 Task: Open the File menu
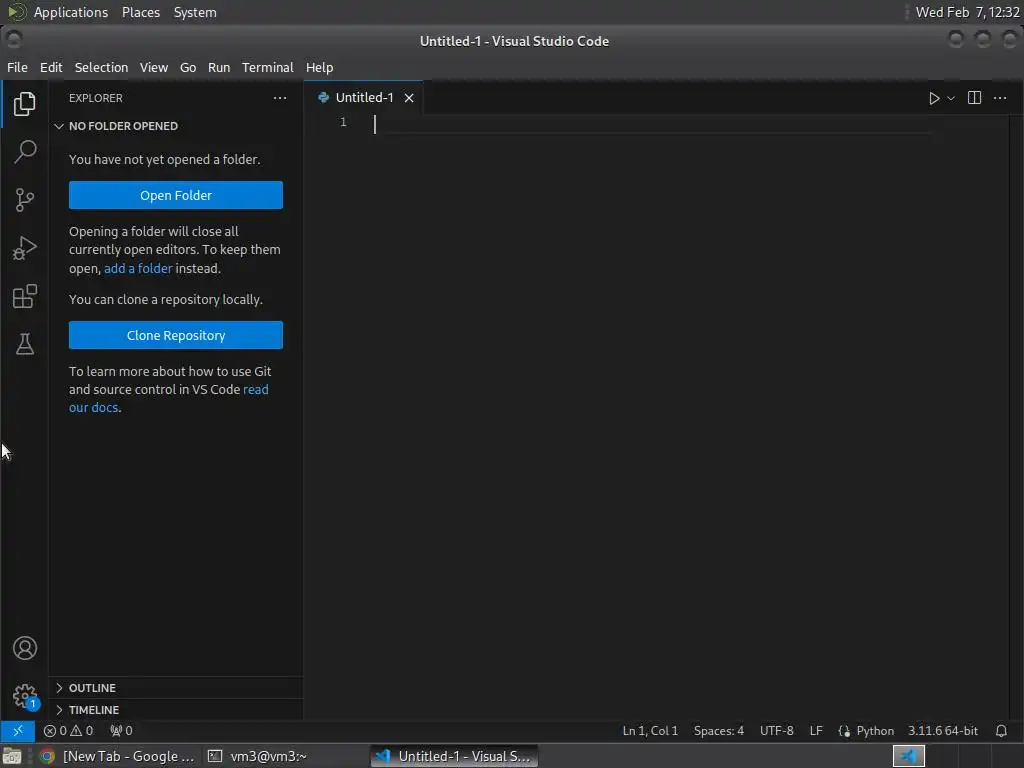point(17,67)
